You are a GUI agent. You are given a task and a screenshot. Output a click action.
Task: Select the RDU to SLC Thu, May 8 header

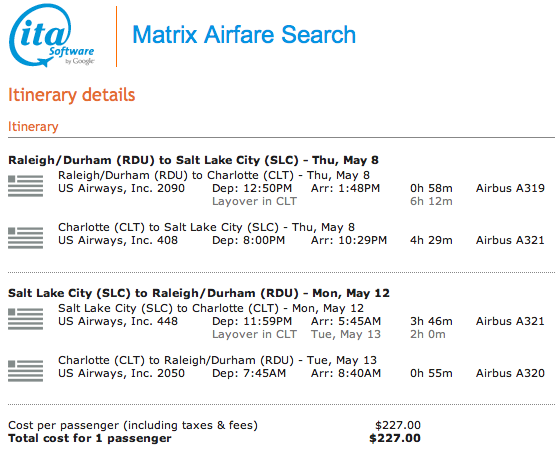click(x=193, y=160)
